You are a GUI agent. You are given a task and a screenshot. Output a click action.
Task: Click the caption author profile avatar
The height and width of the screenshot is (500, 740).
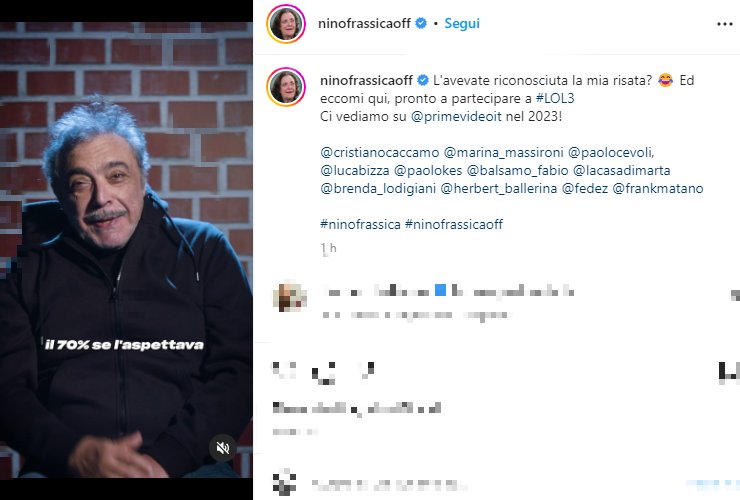coord(286,87)
